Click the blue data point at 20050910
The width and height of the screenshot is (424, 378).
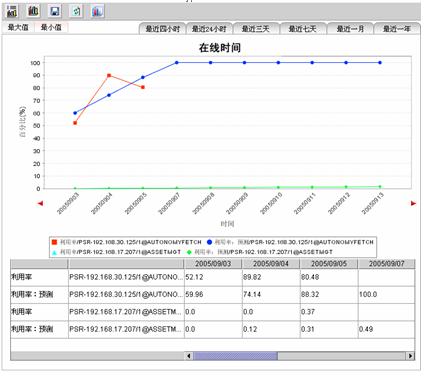coord(278,63)
